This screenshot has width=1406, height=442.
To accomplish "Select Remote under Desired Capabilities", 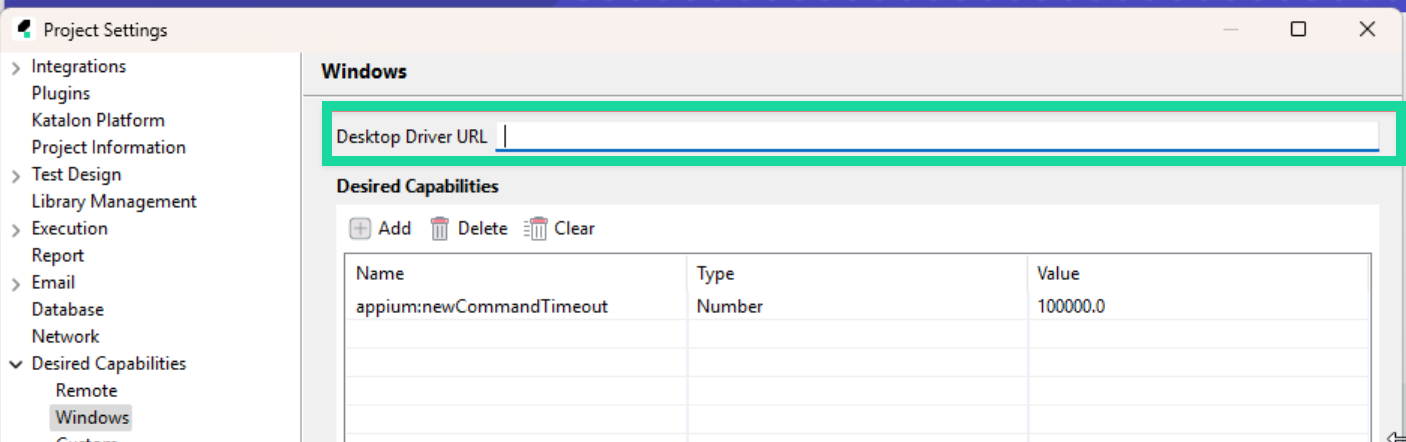I will 87,390.
